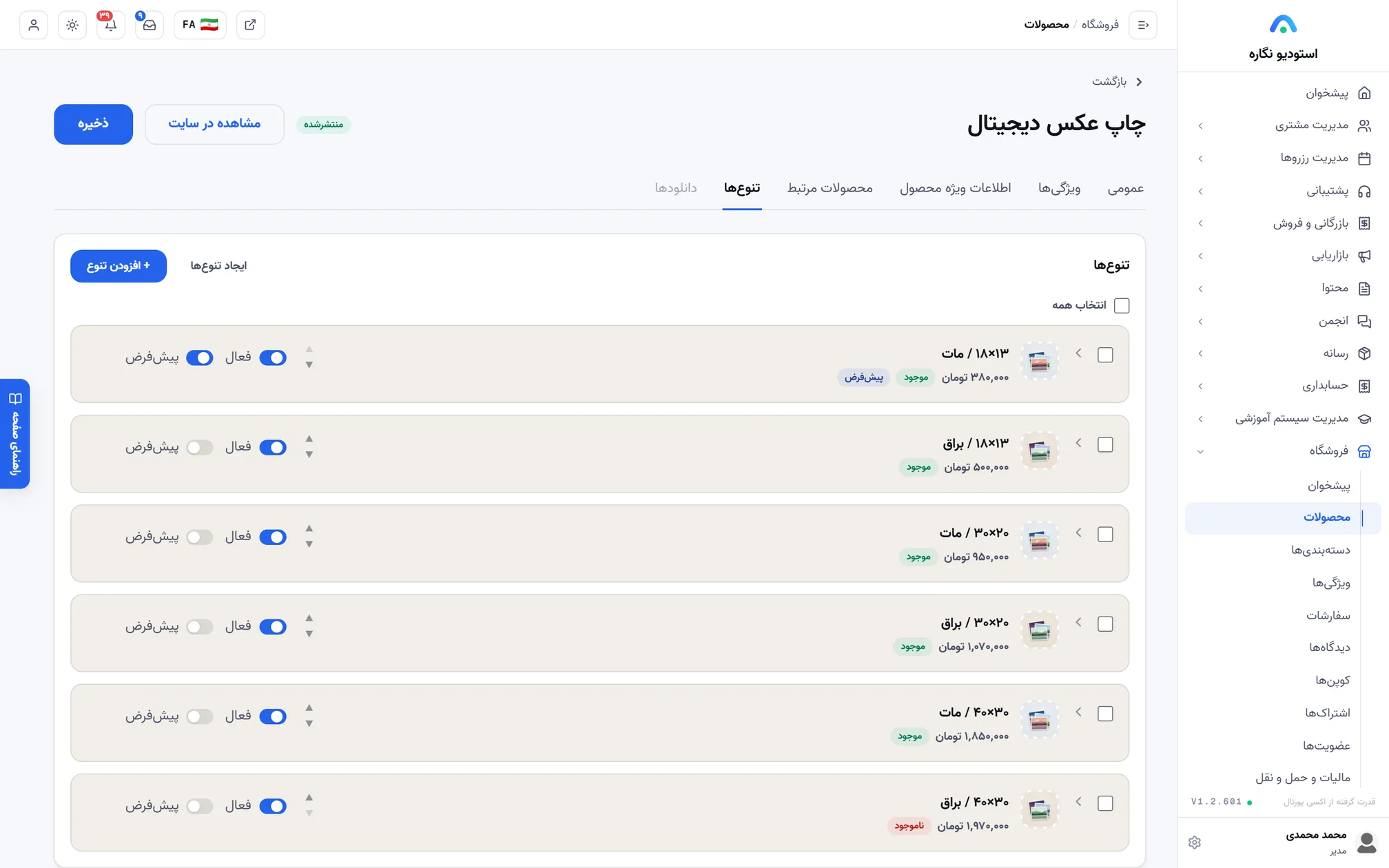This screenshot has width=1389, height=868.
Task: Click thumbnail of ۱۸×۱۳ / براق variant
Action: [1040, 451]
